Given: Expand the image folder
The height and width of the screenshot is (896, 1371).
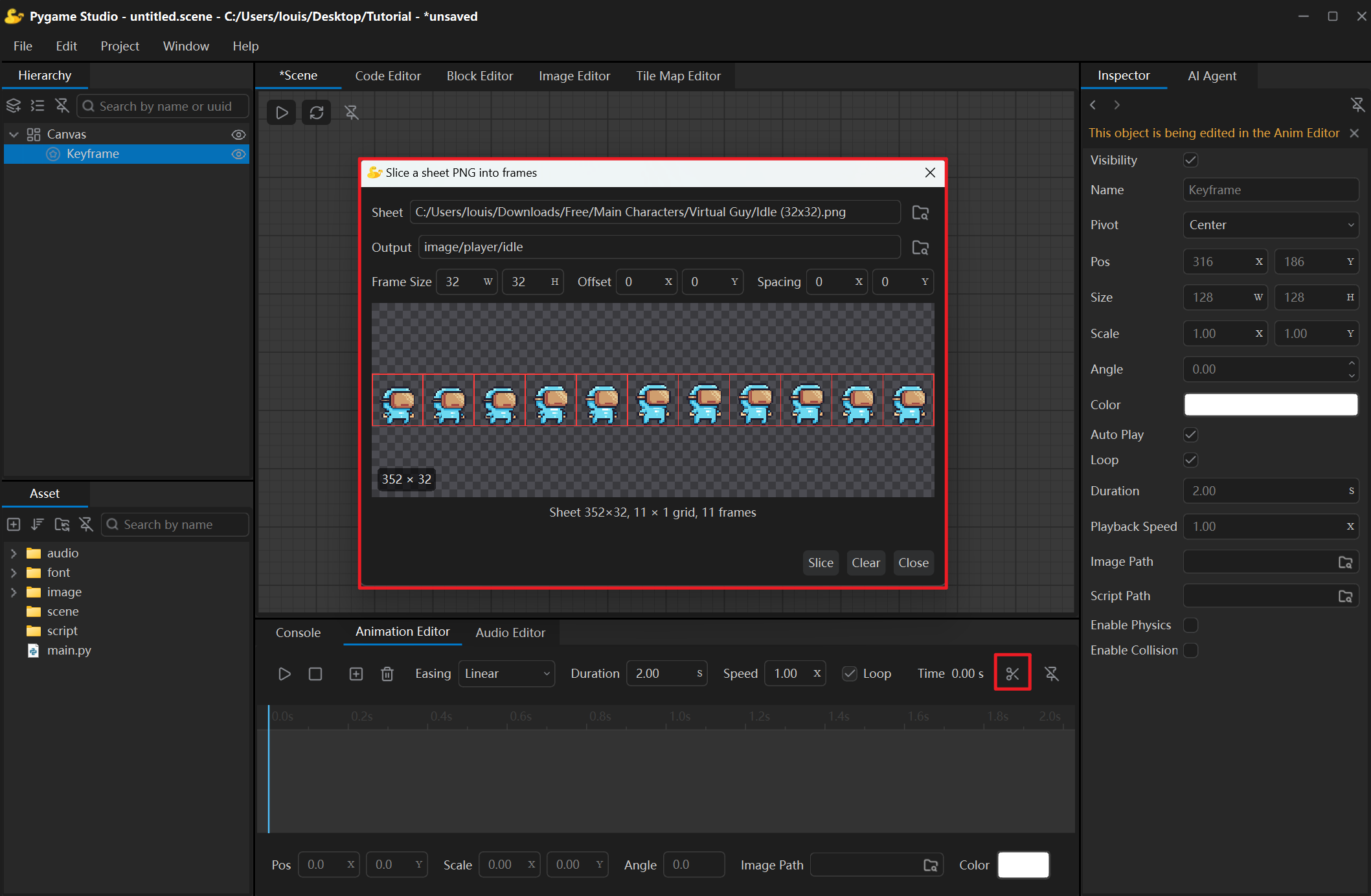Looking at the screenshot, I should pos(14,592).
